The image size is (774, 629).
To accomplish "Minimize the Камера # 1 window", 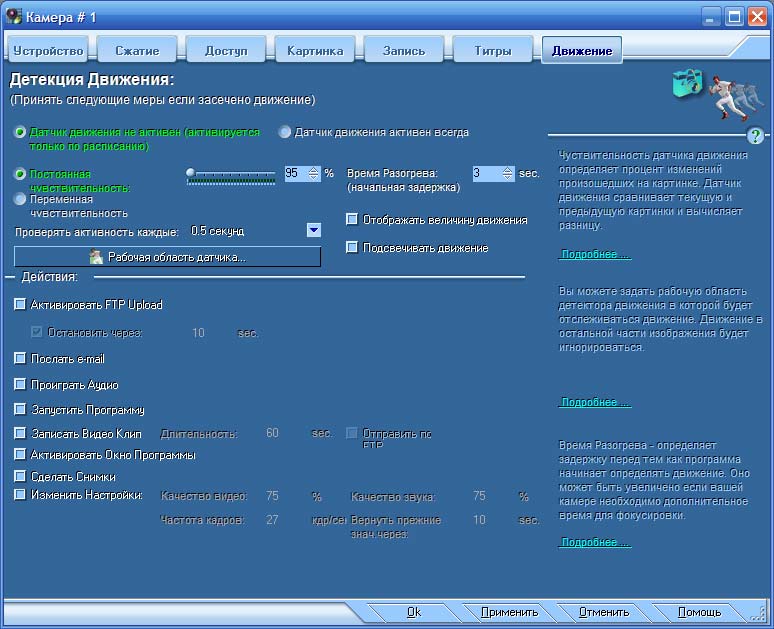I will pyautogui.click(x=710, y=17).
